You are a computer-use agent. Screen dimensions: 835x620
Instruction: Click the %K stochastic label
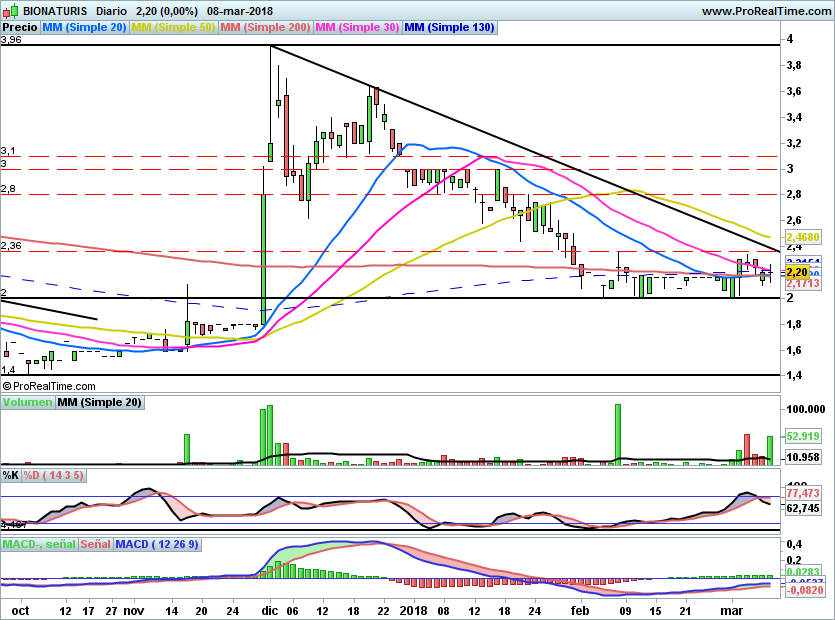point(11,475)
